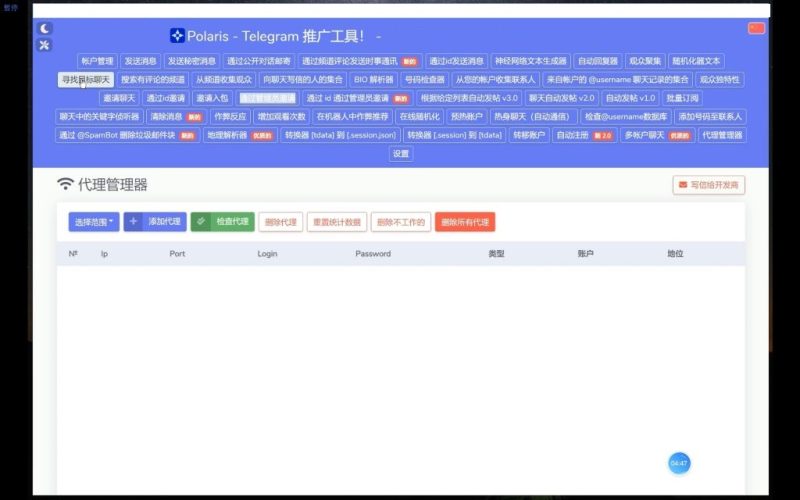This screenshot has width=800, height=500.
Task: Open 从频道收集观众 menu item
Action: [x=224, y=80]
